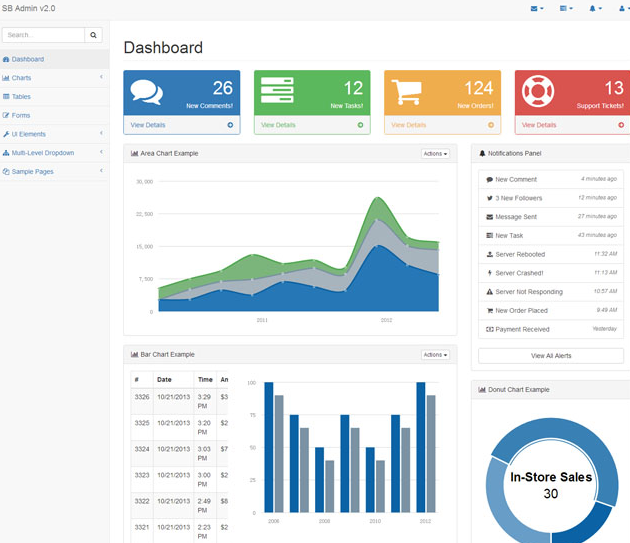The width and height of the screenshot is (630, 543).
Task: Click the comments speech bubbles icon
Action: point(147,92)
